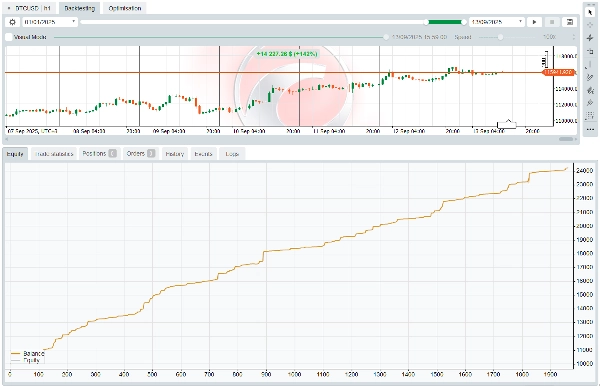
Task: Select the arrow cursor tool in the side toolbar
Action: pos(590,12)
